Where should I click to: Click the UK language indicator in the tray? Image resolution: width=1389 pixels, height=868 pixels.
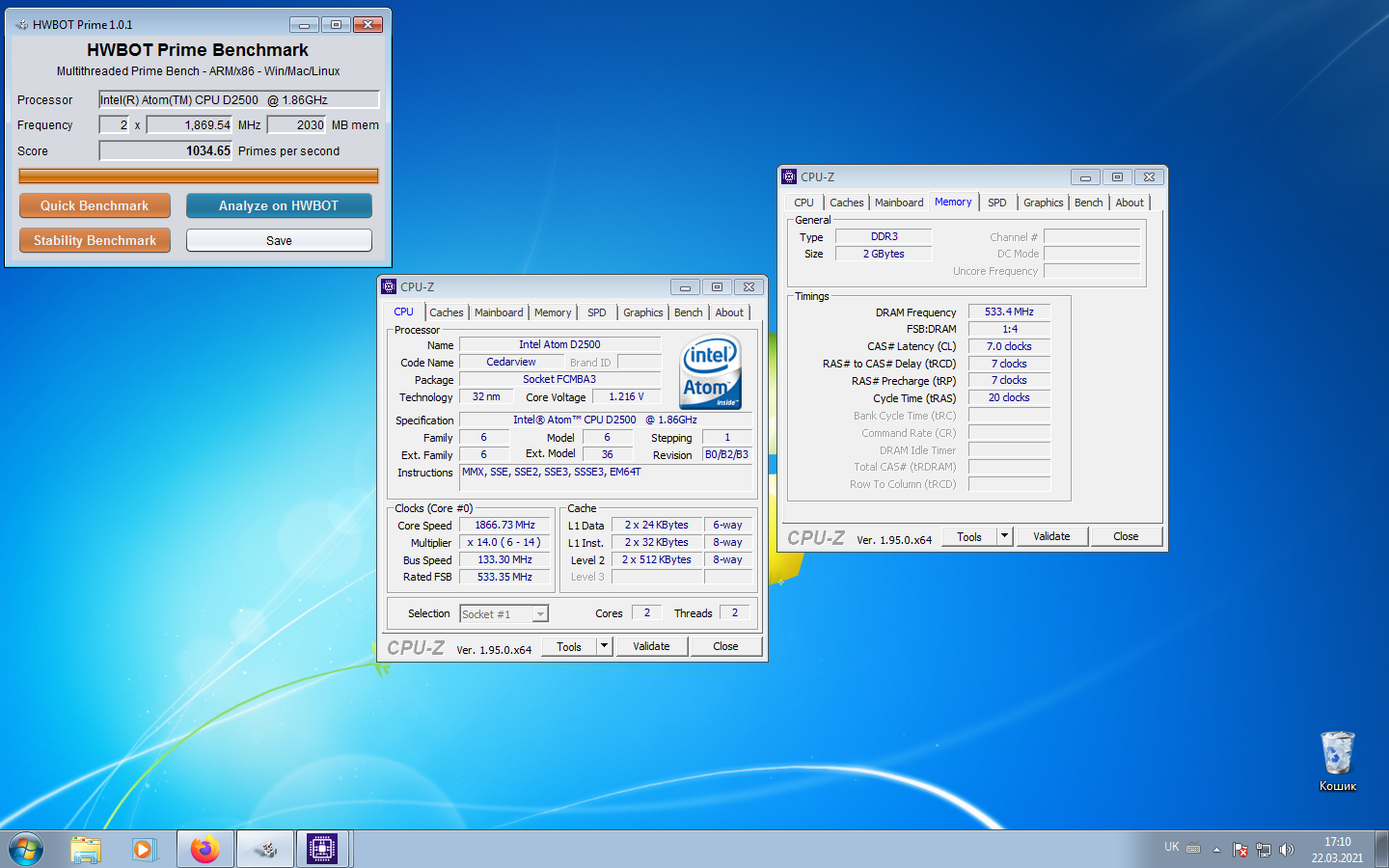(x=1172, y=847)
